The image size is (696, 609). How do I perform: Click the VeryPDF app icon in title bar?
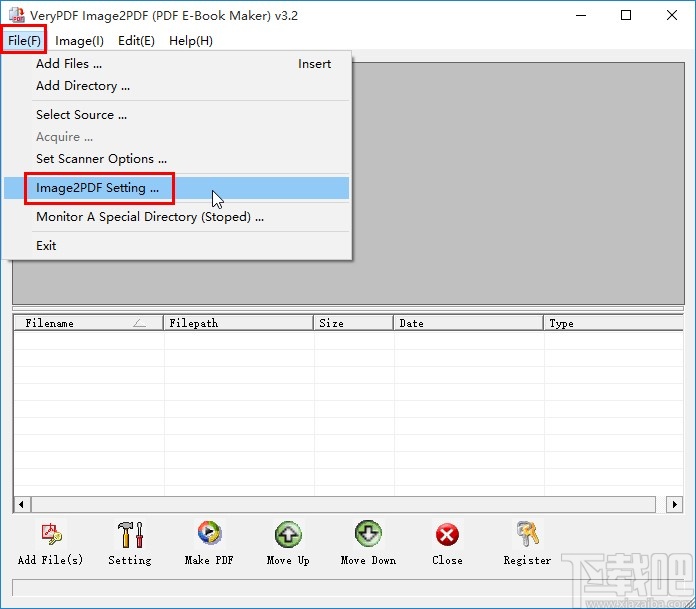(x=17, y=15)
